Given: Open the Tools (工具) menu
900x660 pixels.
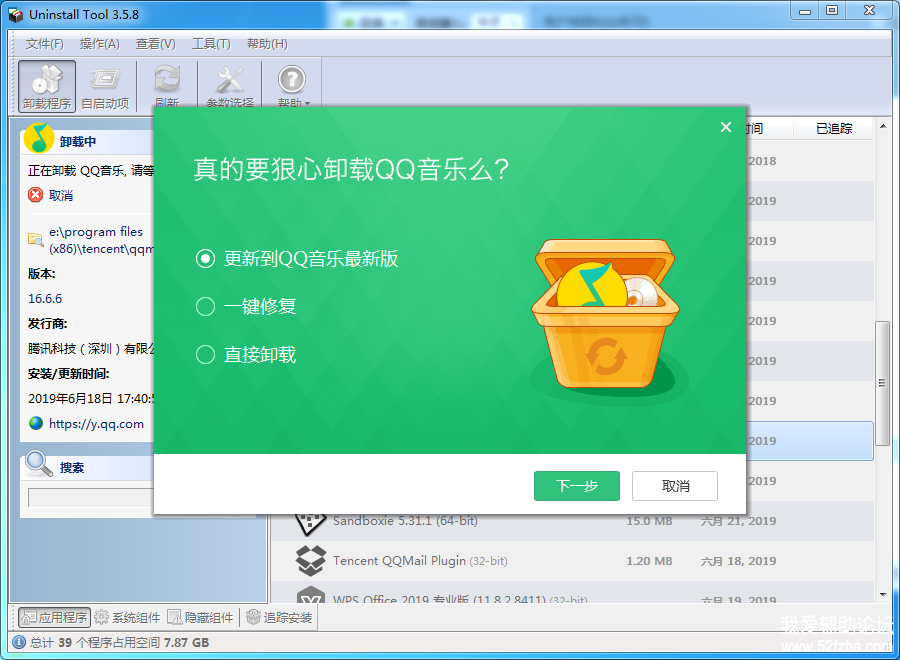Looking at the screenshot, I should 211,44.
